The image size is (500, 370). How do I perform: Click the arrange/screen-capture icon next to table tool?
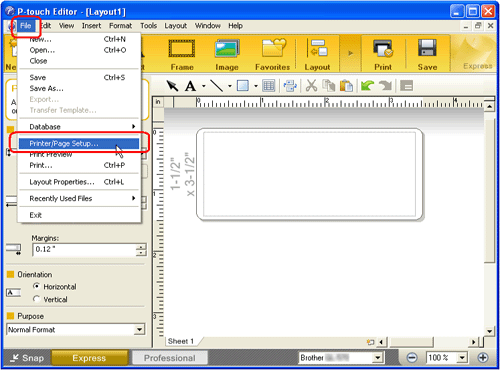(290, 86)
